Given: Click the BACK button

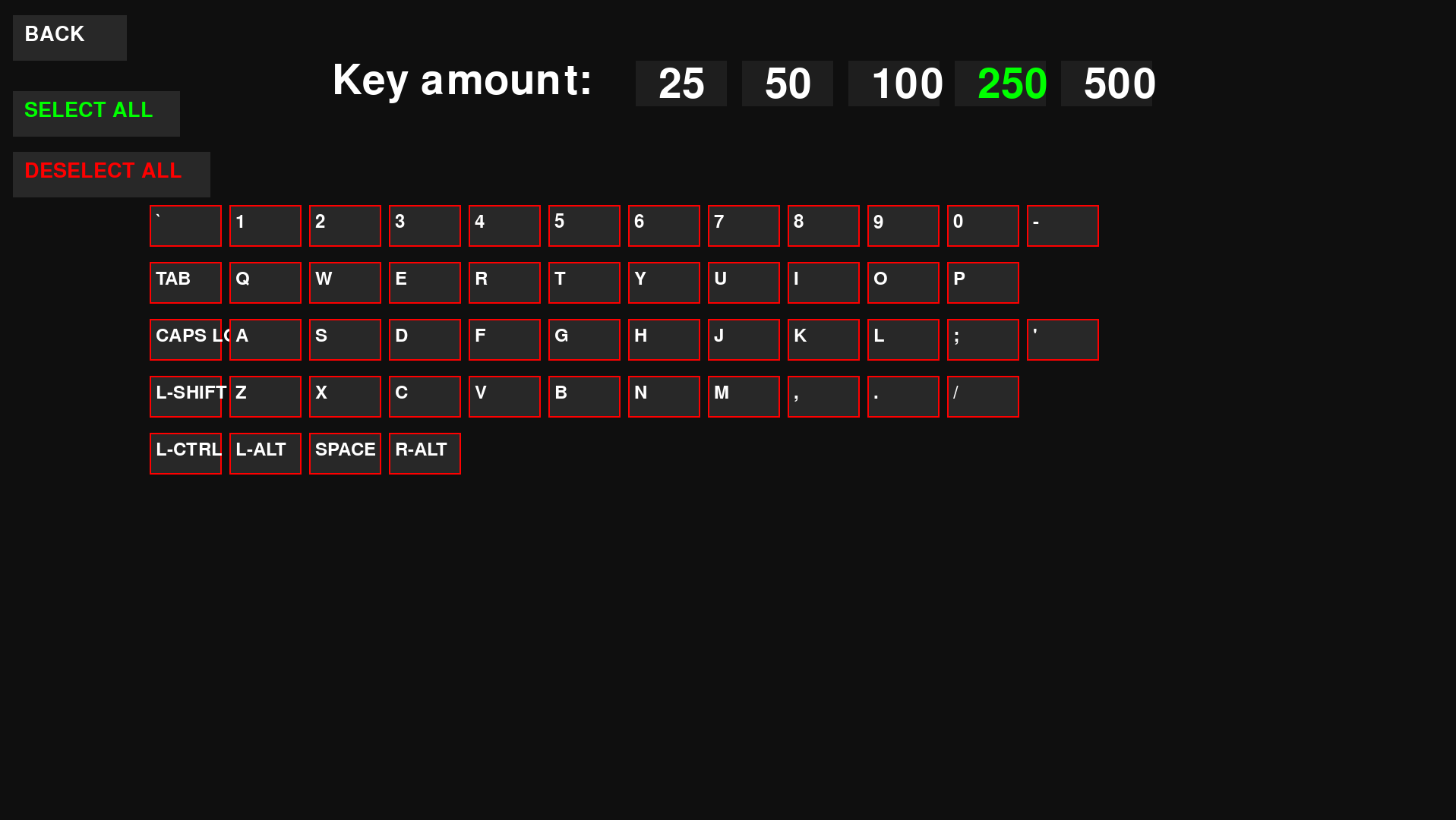Looking at the screenshot, I should coord(69,38).
